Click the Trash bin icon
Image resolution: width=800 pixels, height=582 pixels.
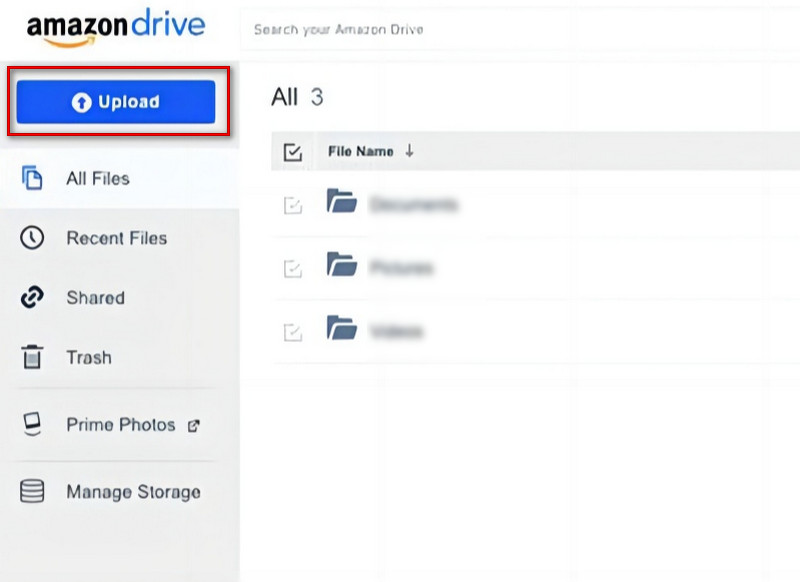pyautogui.click(x=32, y=357)
